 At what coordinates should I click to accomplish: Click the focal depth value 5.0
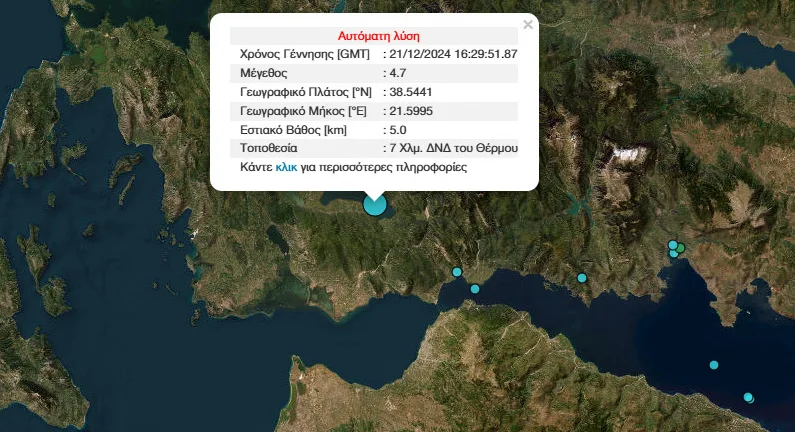click(x=398, y=130)
